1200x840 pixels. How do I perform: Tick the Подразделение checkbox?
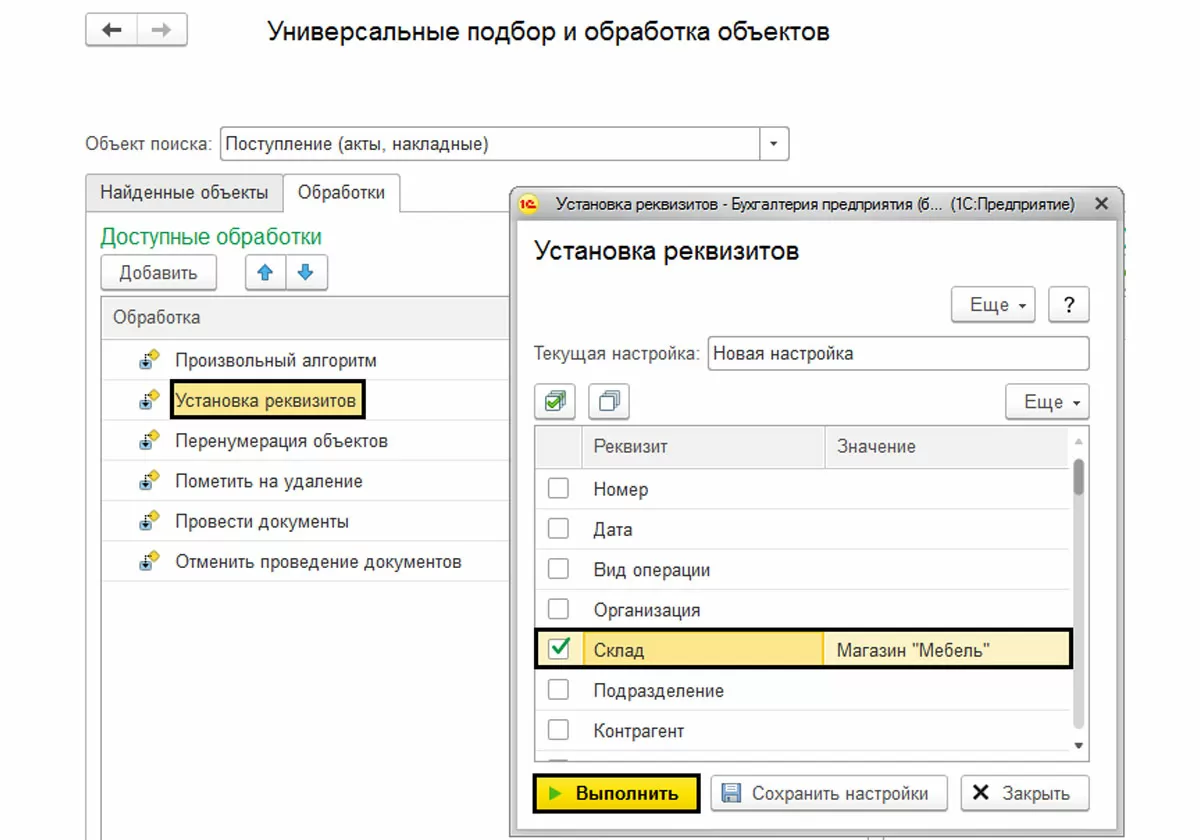pyautogui.click(x=559, y=690)
